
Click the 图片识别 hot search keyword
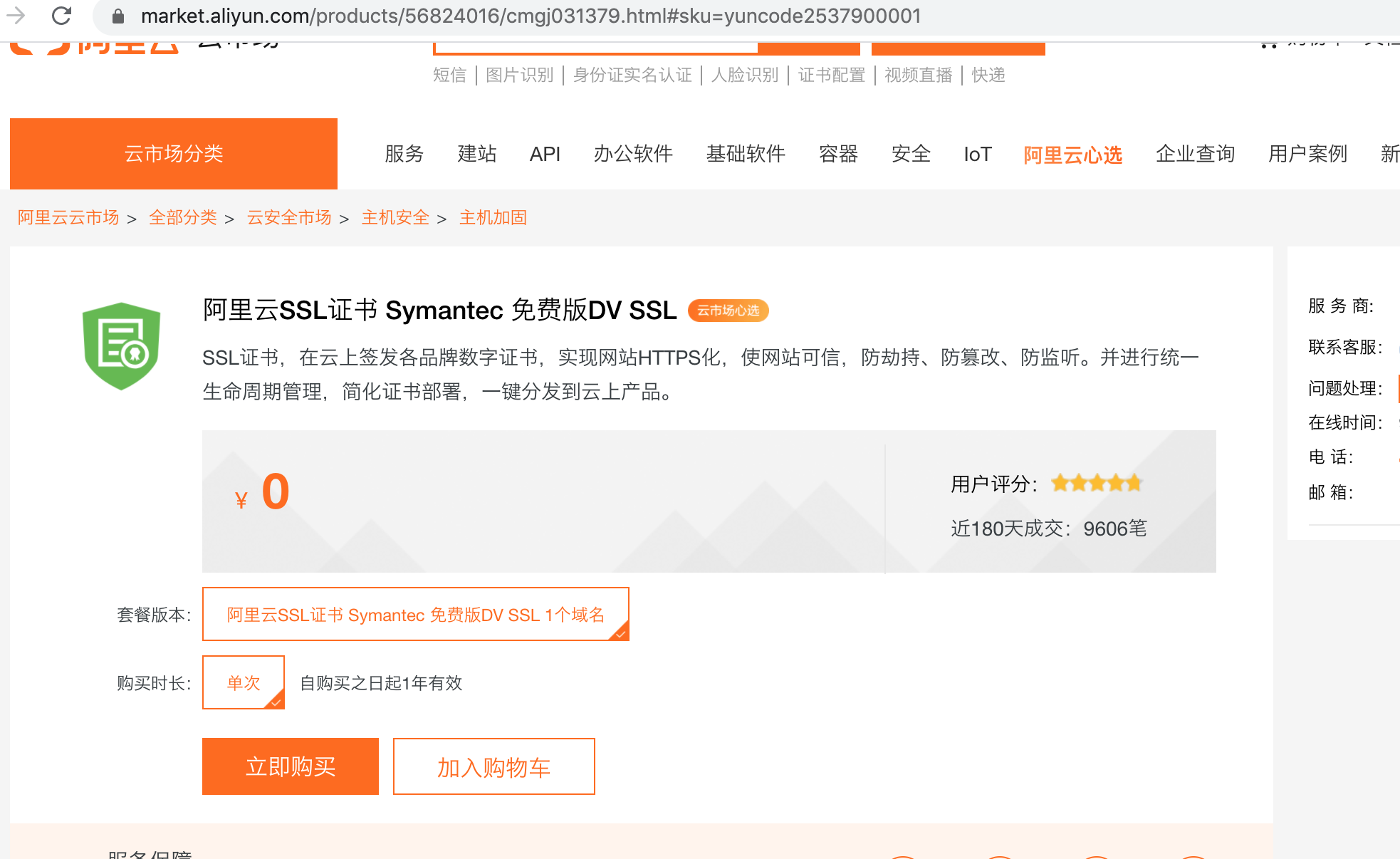click(519, 75)
